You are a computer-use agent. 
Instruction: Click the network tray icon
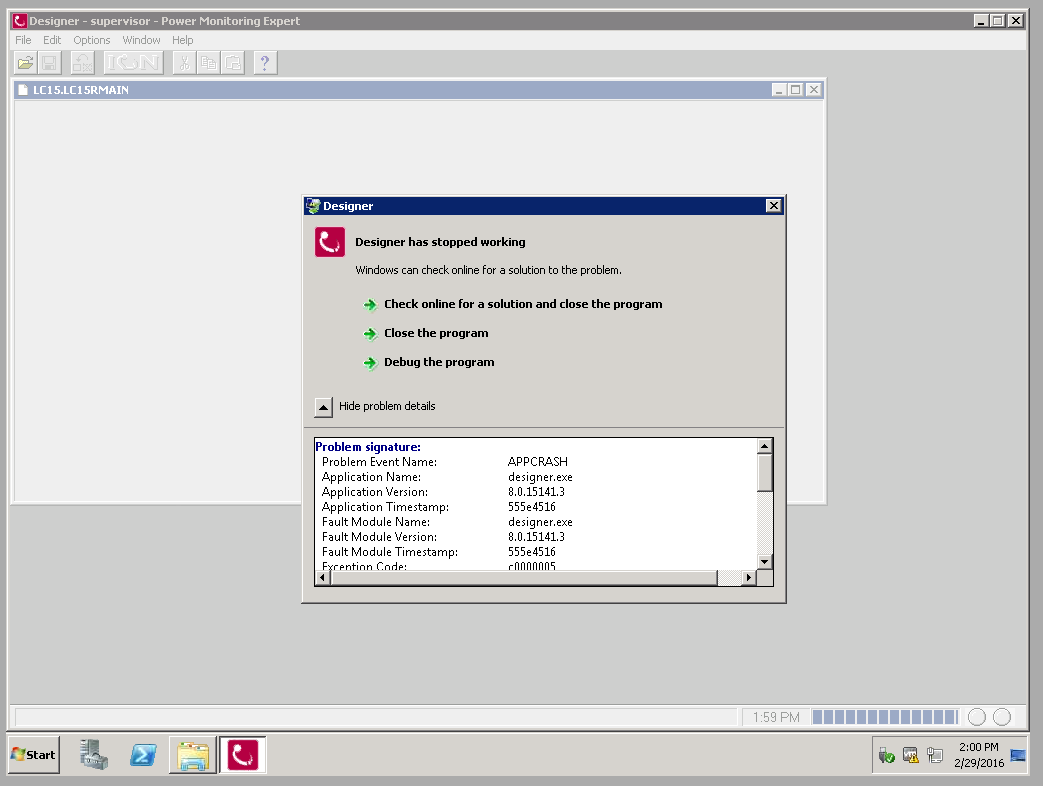[935, 755]
